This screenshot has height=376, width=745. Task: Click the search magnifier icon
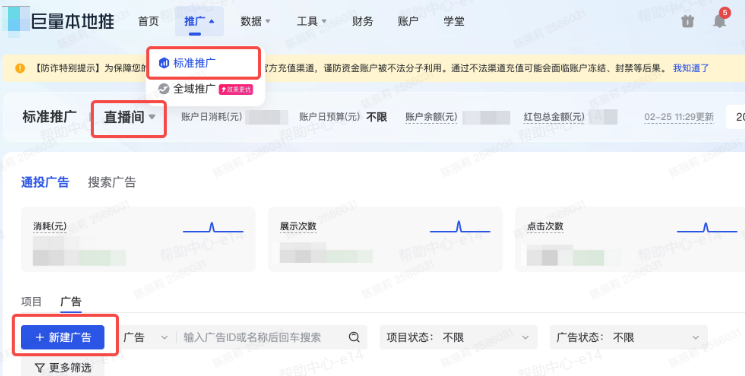pyautogui.click(x=354, y=337)
